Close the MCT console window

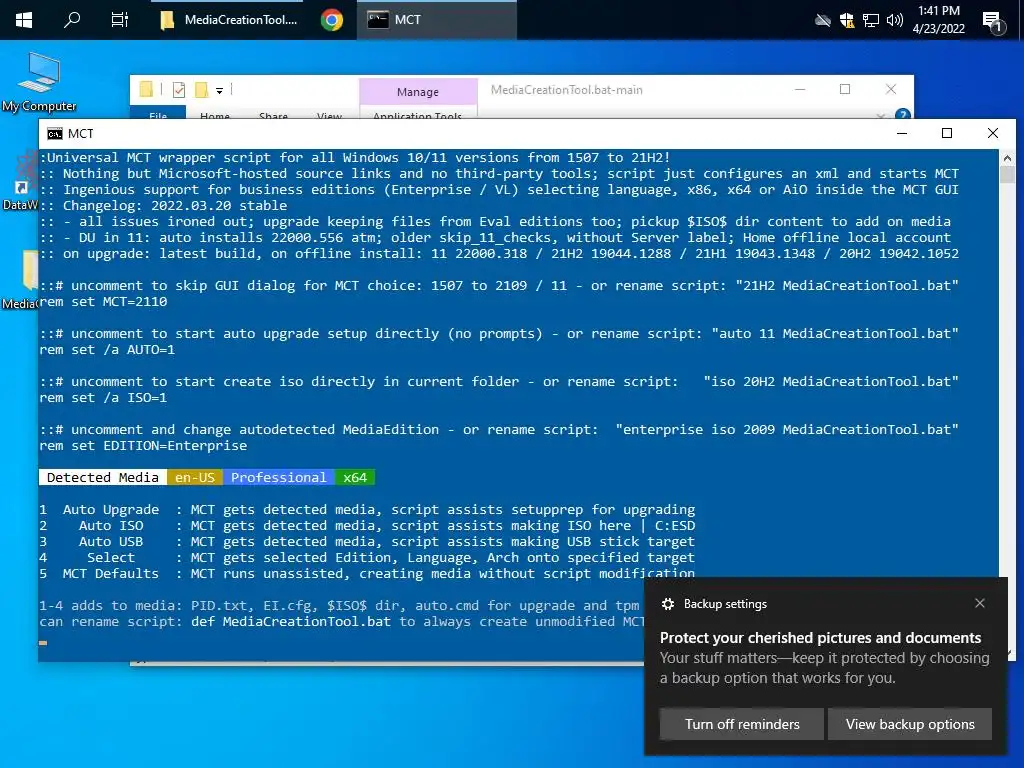point(993,133)
